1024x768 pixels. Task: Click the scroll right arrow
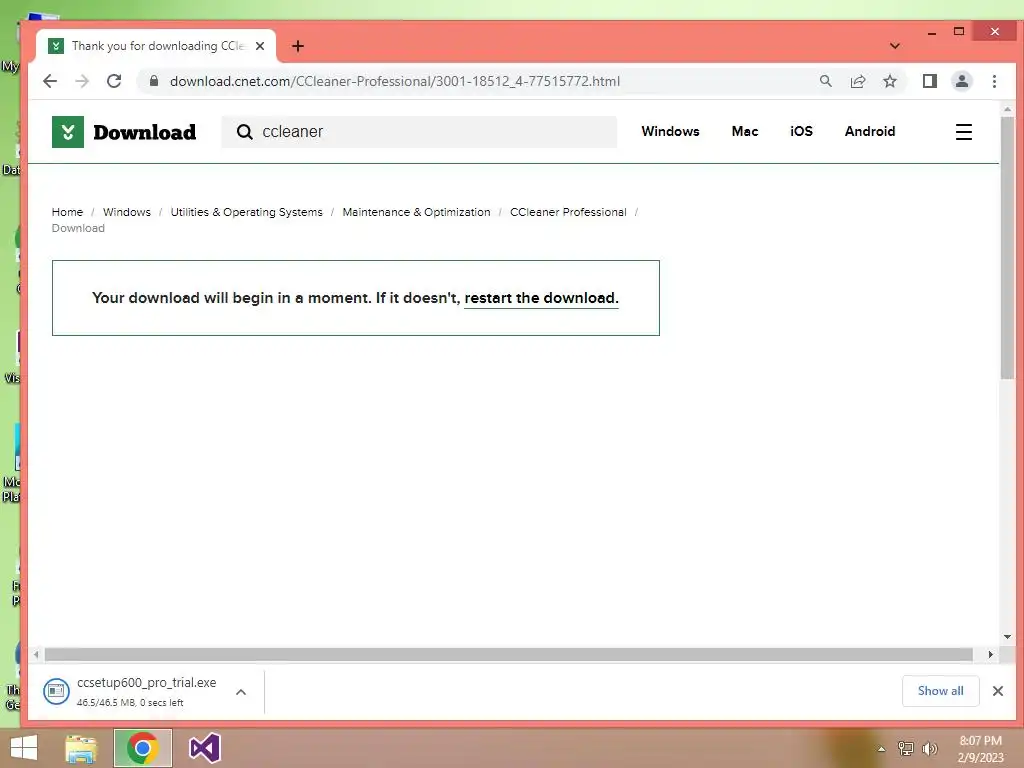[x=991, y=654]
